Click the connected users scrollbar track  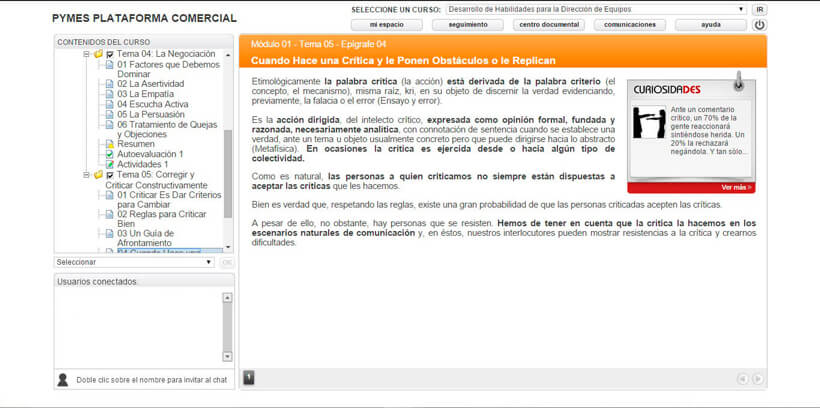tap(227, 327)
